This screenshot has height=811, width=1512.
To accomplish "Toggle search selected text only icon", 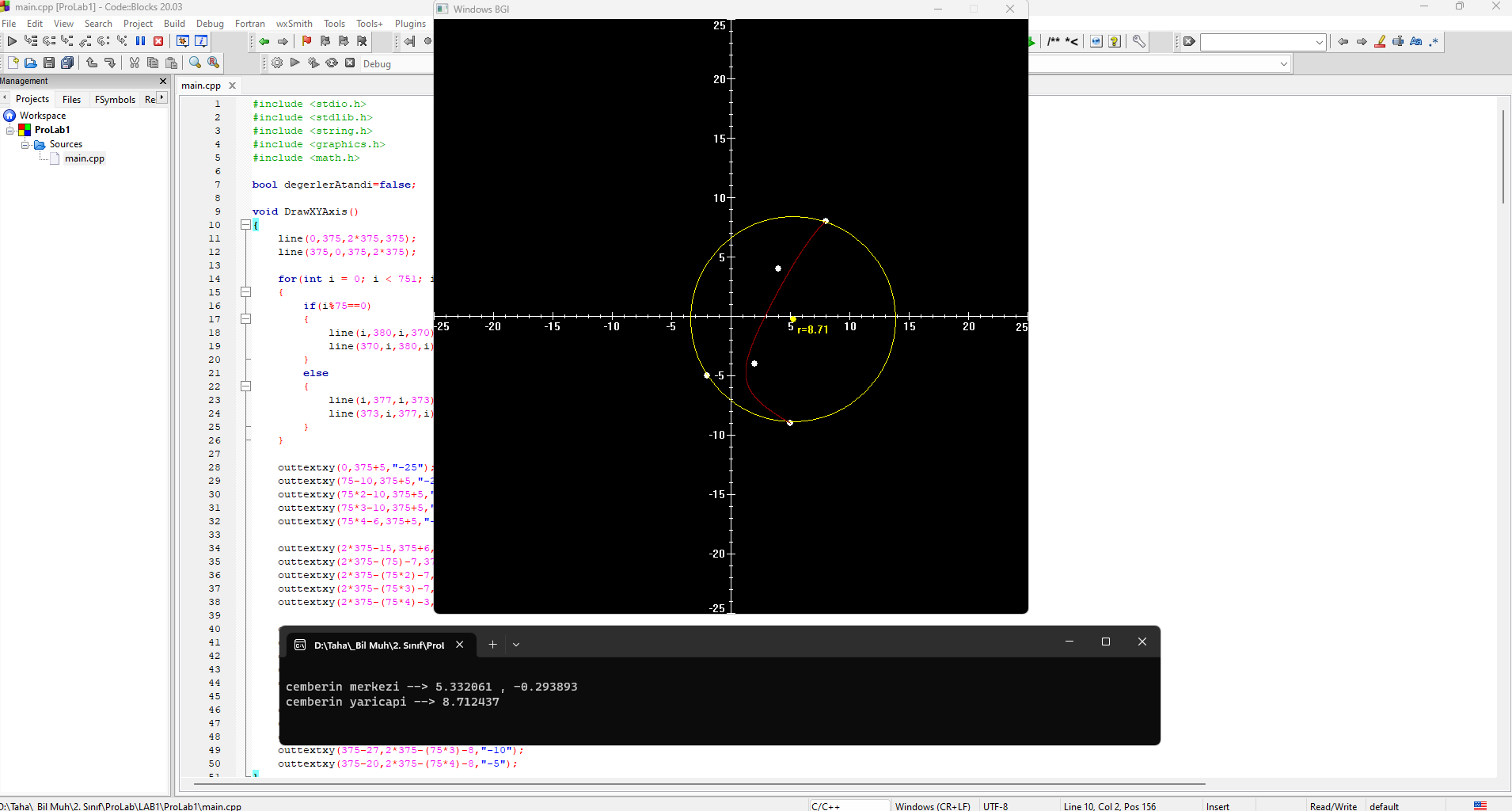I will coord(1398,41).
